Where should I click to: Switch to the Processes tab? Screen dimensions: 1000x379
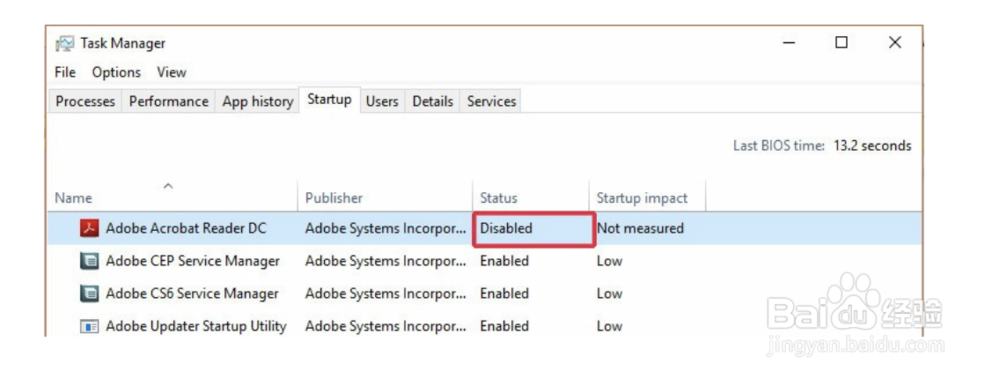[85, 101]
